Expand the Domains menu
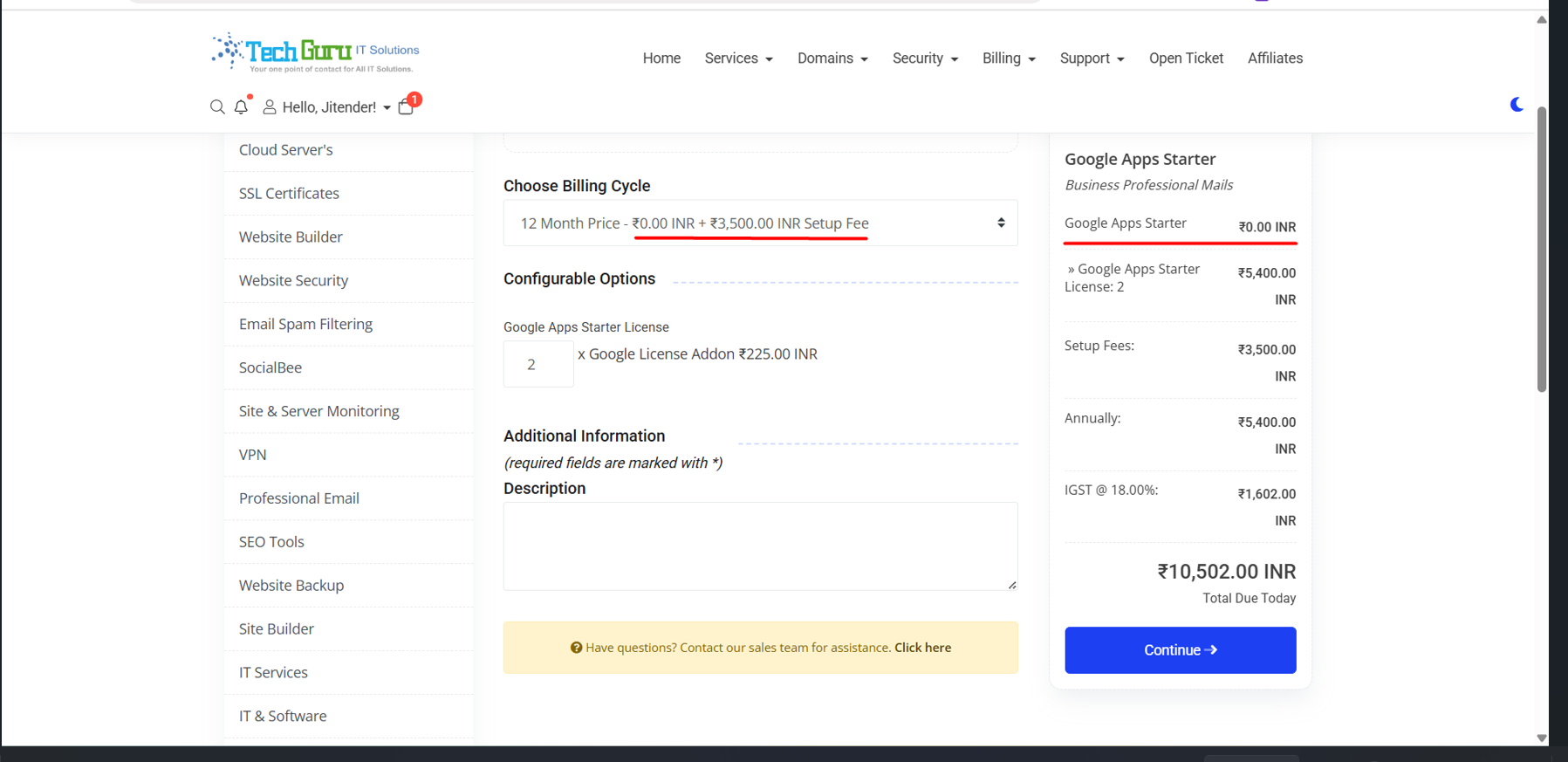The image size is (1568, 762). (832, 58)
